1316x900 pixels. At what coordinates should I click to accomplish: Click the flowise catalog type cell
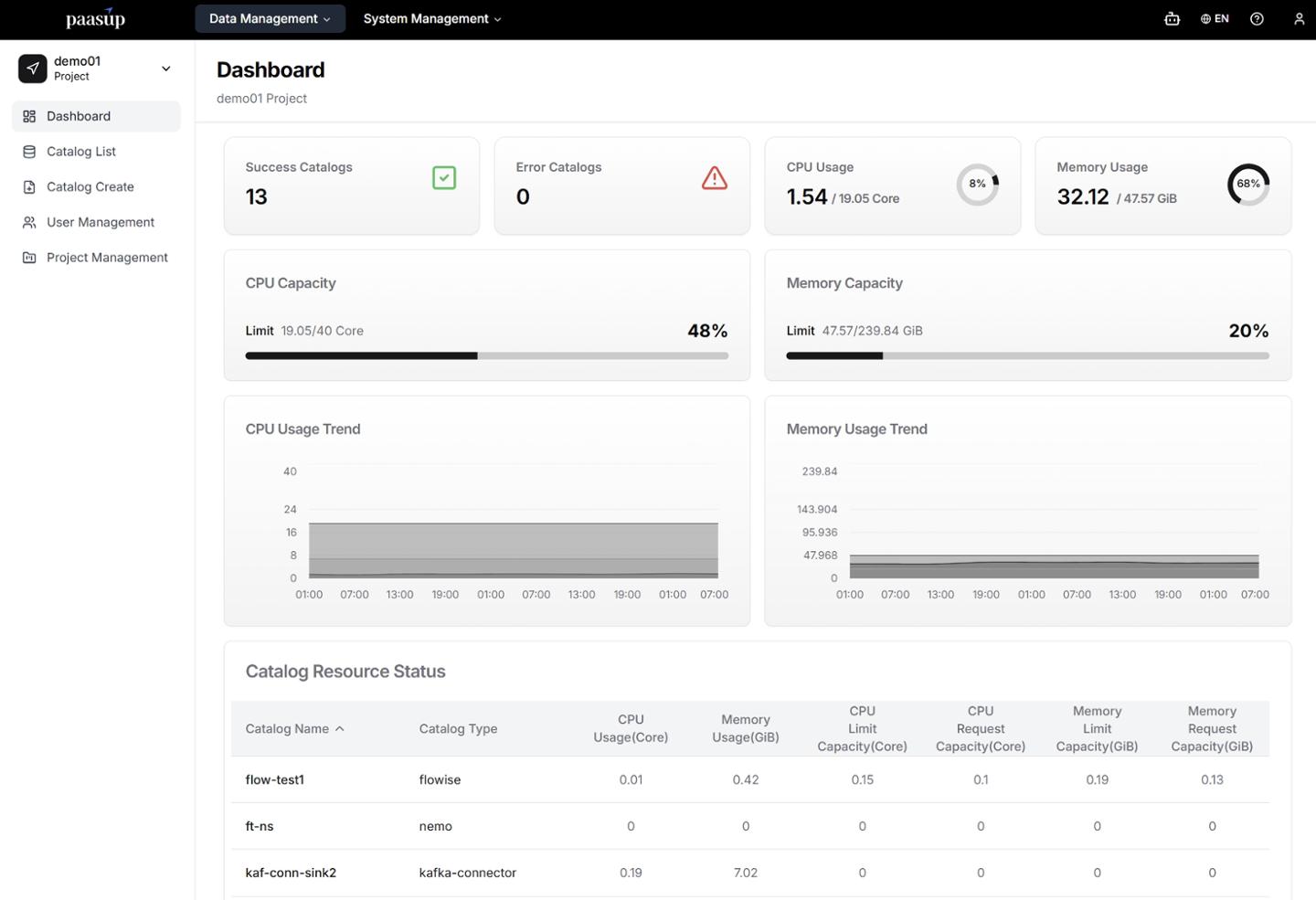pos(440,779)
